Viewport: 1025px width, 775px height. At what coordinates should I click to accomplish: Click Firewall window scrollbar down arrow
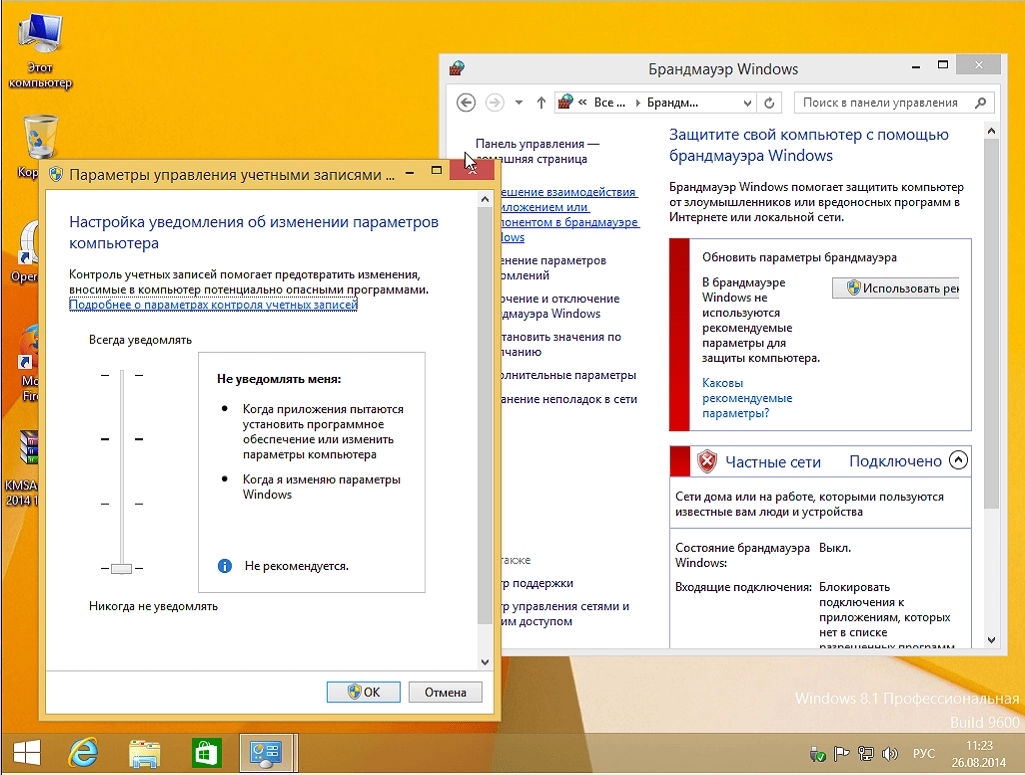(991, 640)
